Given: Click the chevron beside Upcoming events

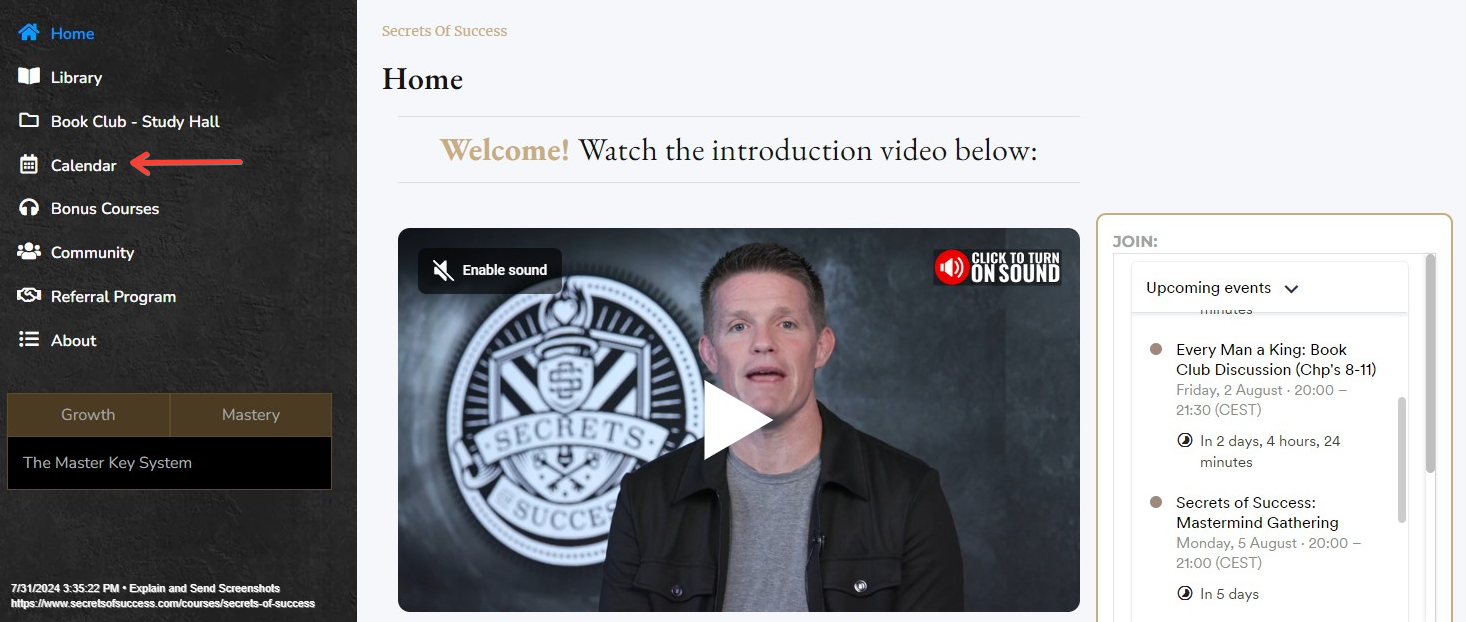Looking at the screenshot, I should click(x=1291, y=289).
